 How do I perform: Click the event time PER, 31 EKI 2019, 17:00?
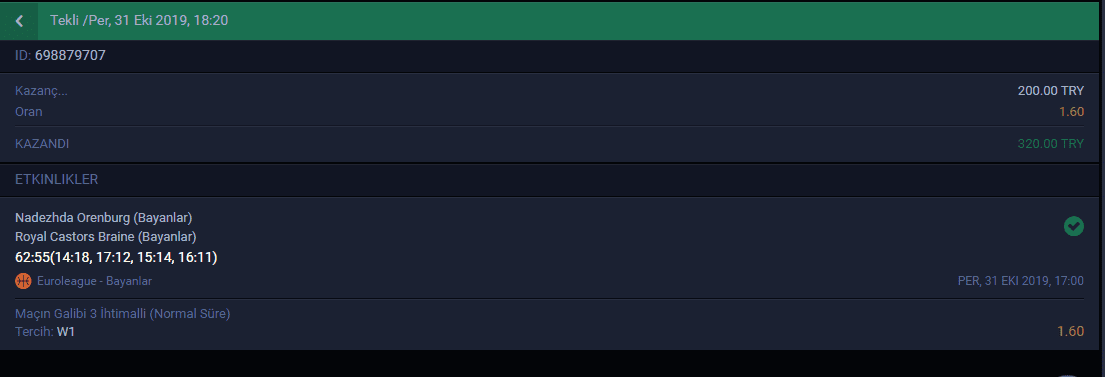pos(1021,281)
